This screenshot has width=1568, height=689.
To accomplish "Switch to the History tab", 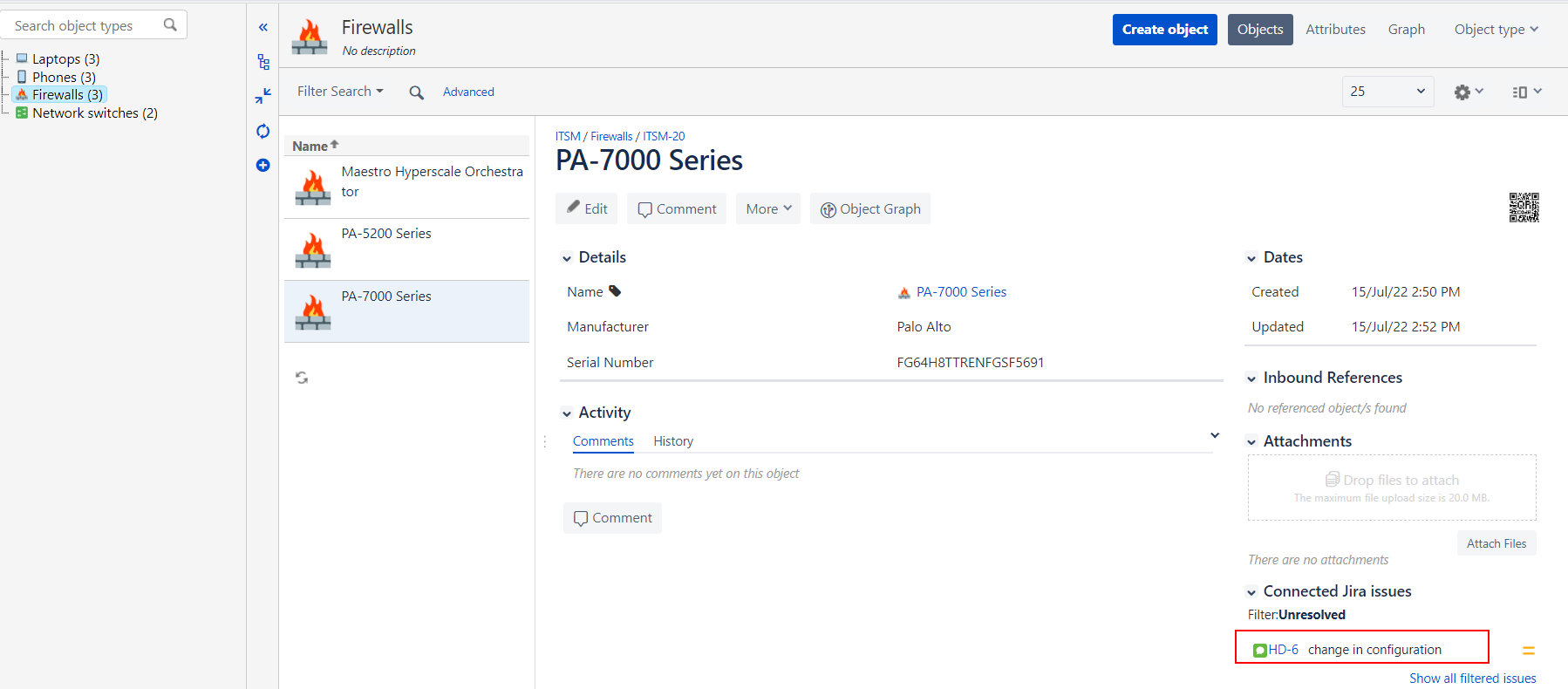I will (x=673, y=441).
